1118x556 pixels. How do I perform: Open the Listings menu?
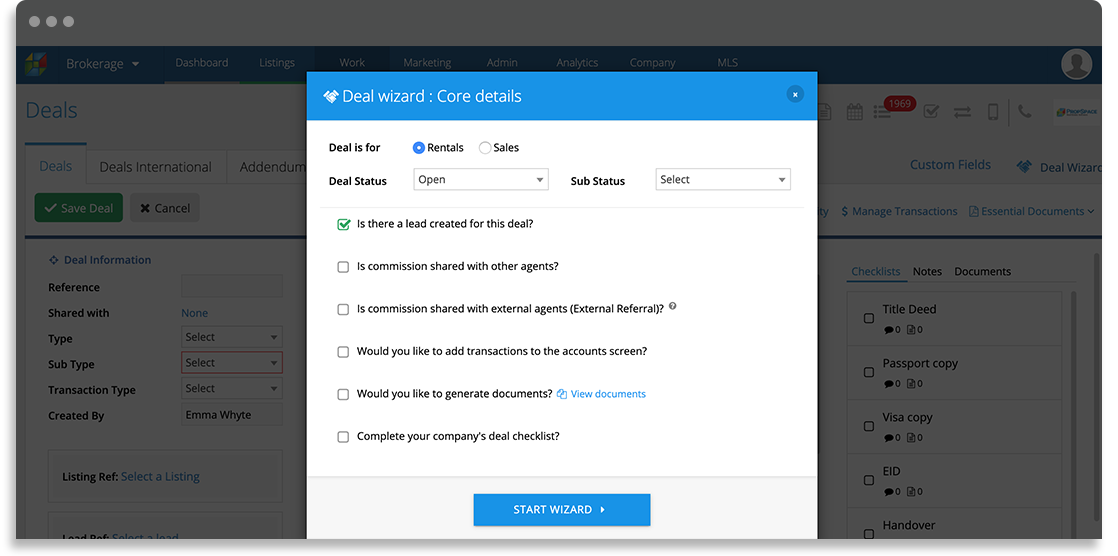[x=277, y=63]
